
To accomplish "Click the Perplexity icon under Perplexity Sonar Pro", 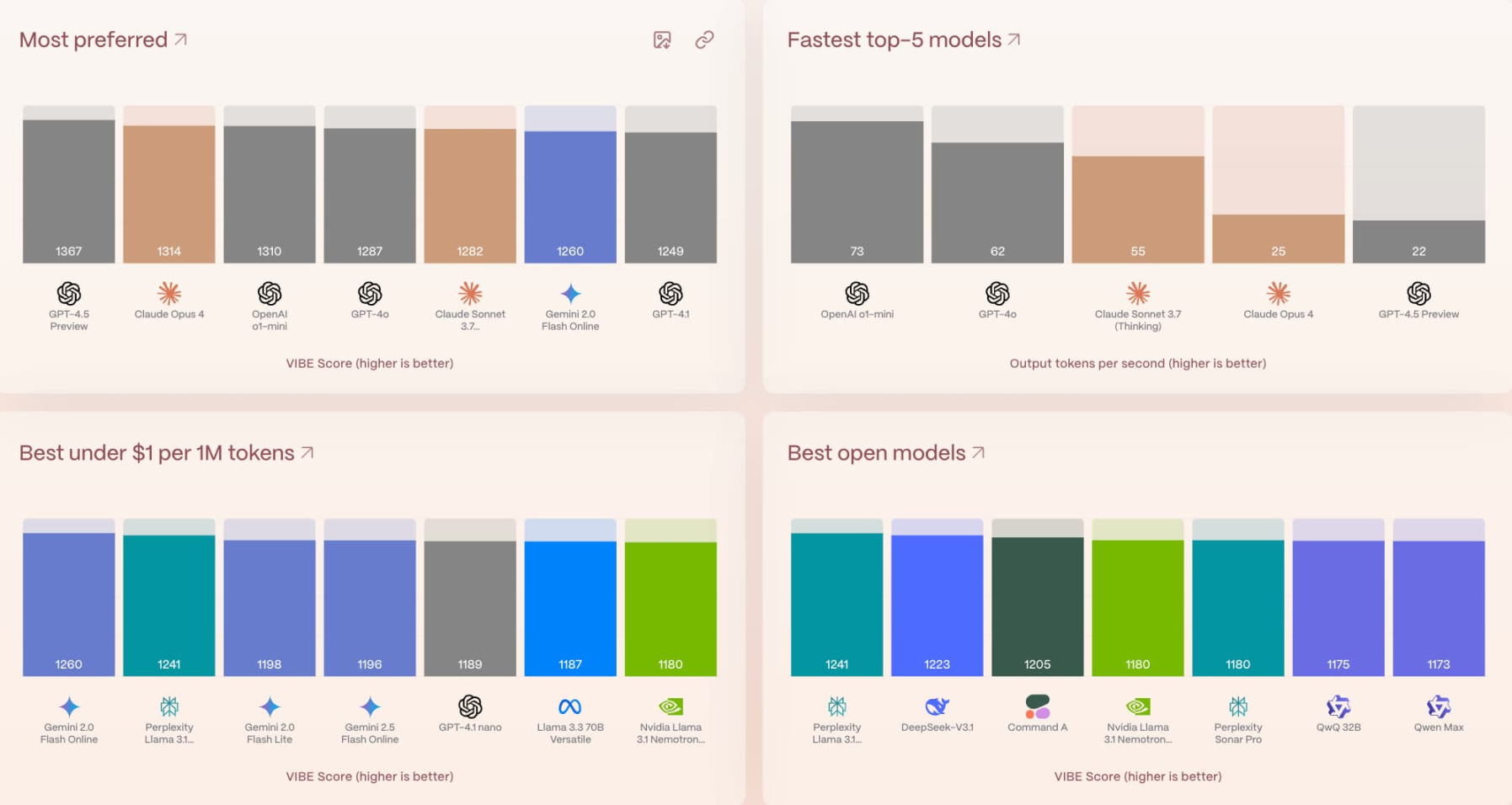I will click(x=1237, y=707).
